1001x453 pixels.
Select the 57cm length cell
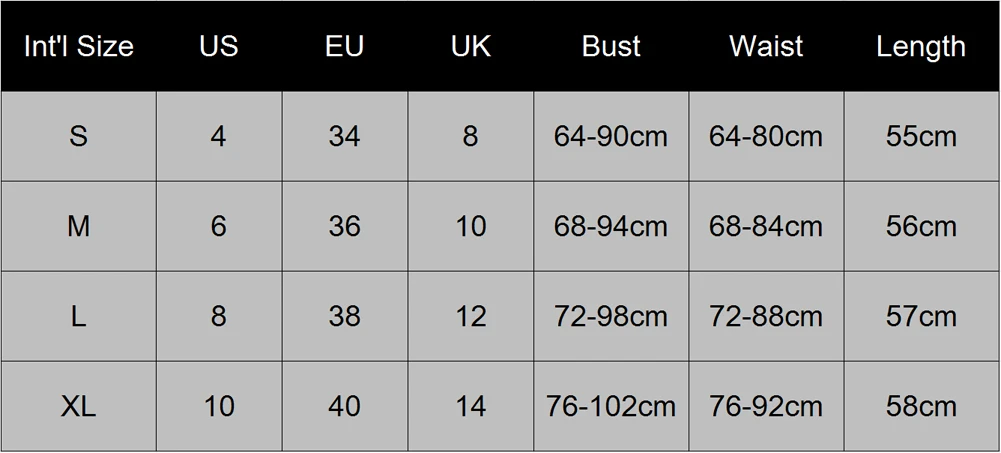pyautogui.click(x=921, y=316)
